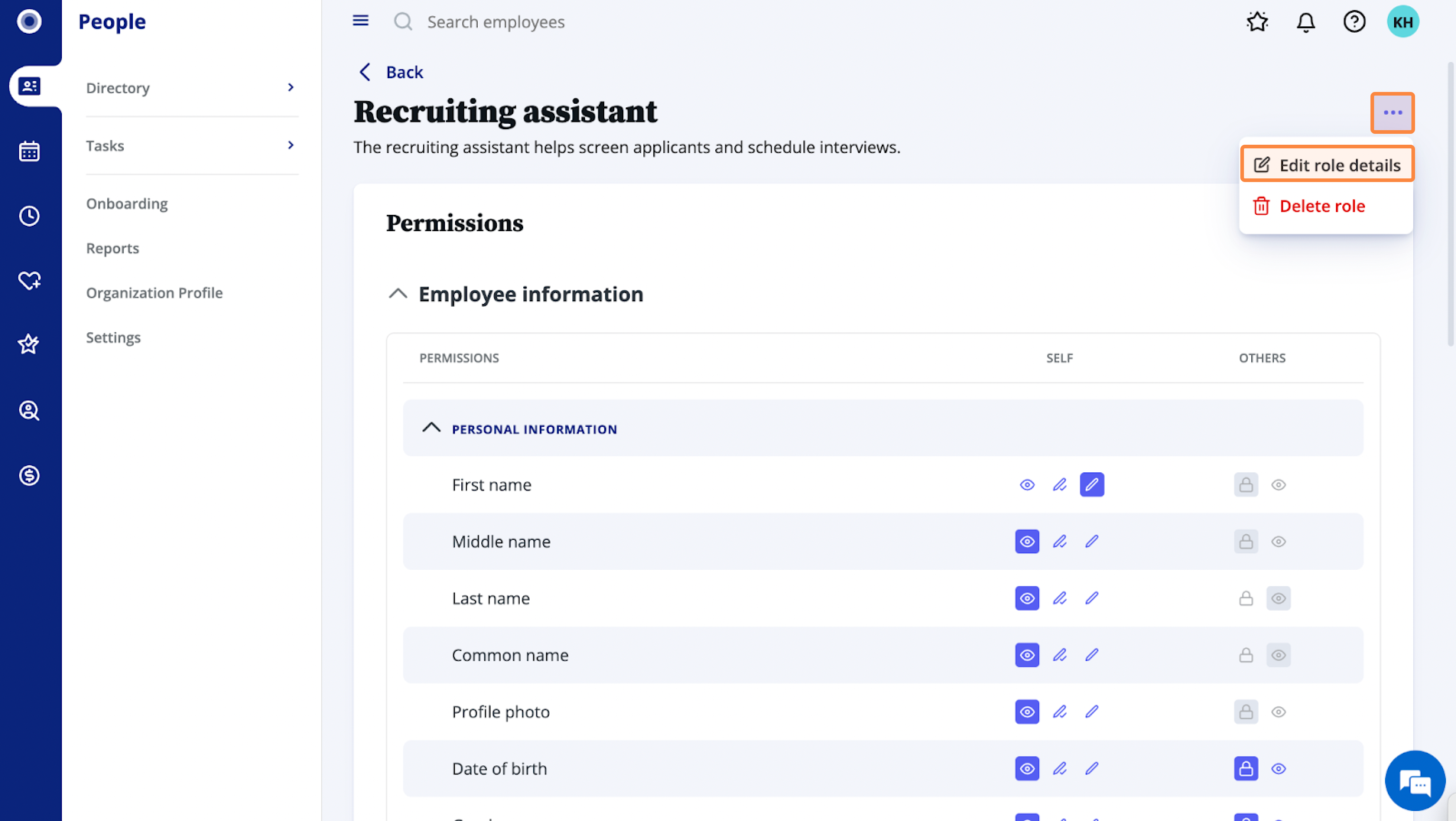Toggle Date of birth others view eye

point(1279,768)
